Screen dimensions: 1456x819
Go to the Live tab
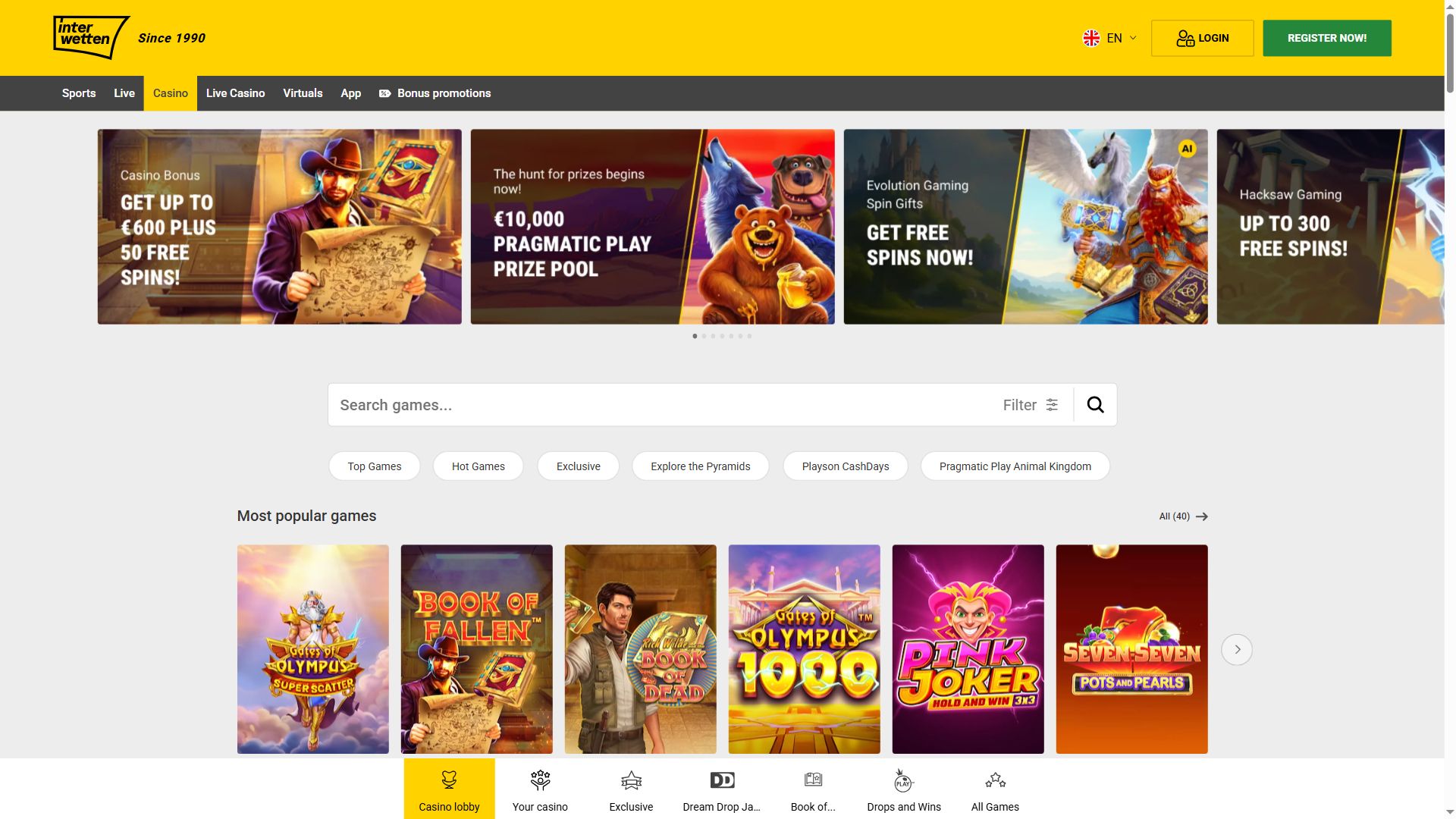[x=124, y=93]
